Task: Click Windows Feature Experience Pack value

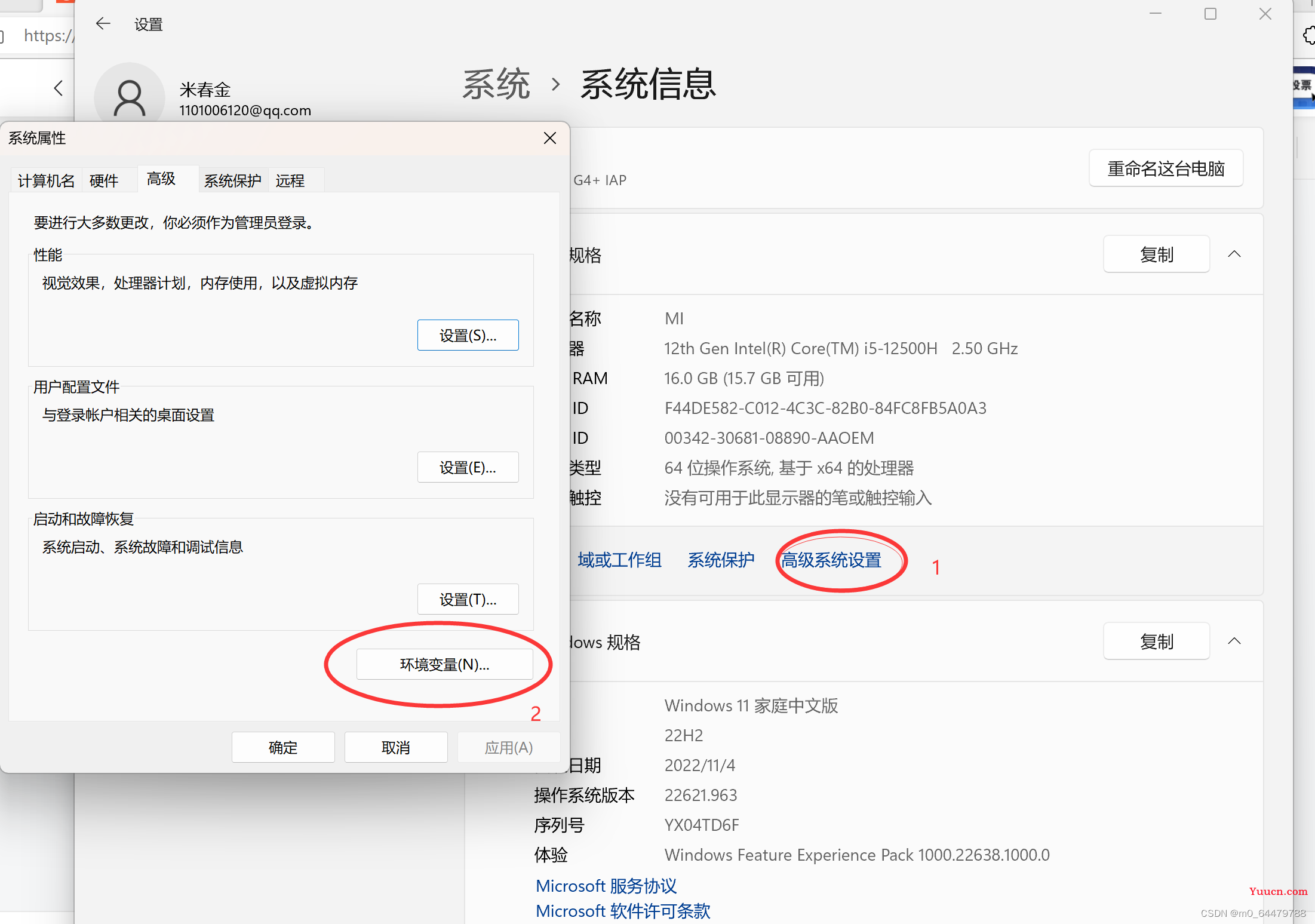Action: pos(857,855)
